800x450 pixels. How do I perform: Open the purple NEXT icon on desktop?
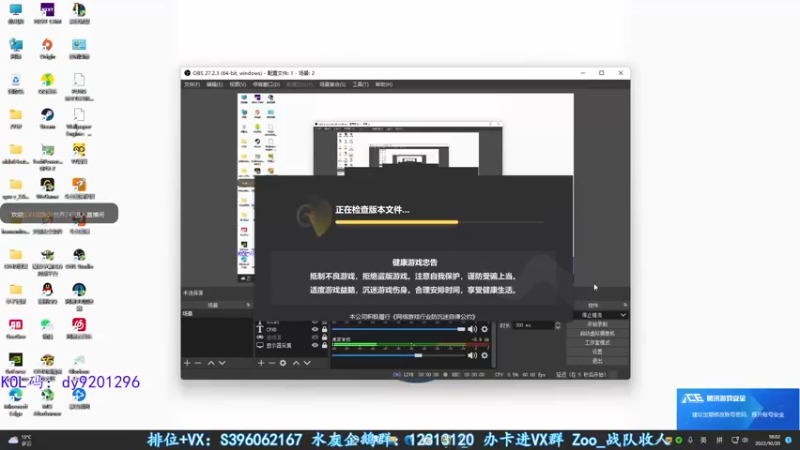coord(47,14)
